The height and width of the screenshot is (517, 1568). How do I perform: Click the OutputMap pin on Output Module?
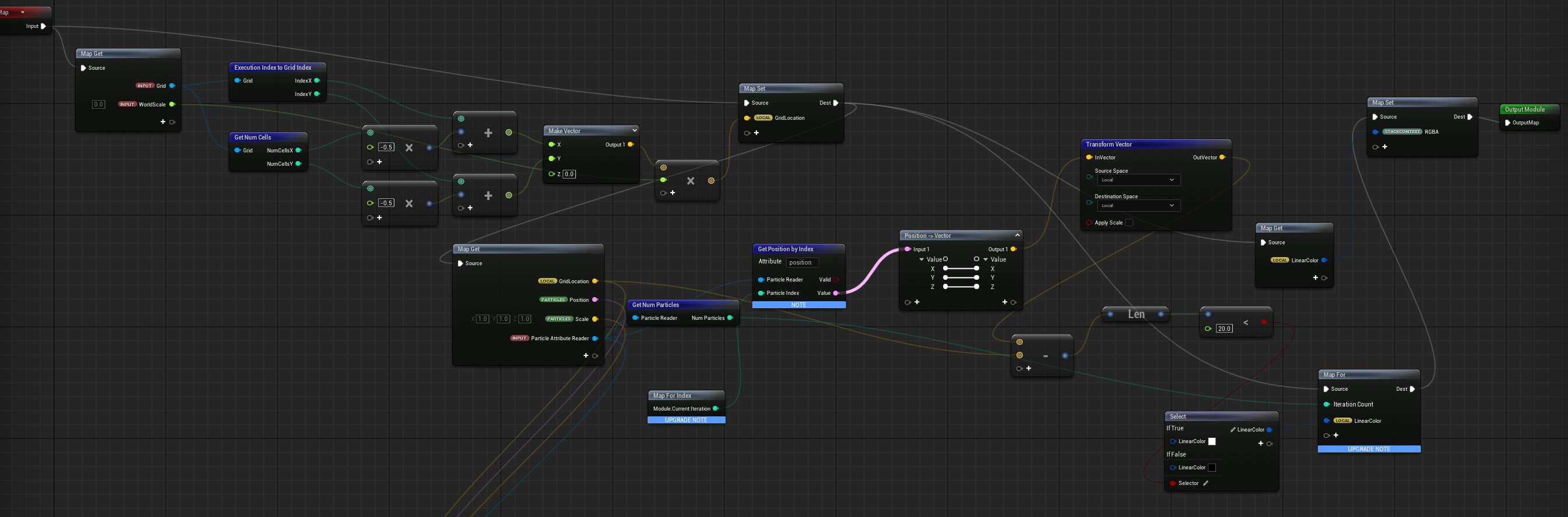pyautogui.click(x=1507, y=123)
